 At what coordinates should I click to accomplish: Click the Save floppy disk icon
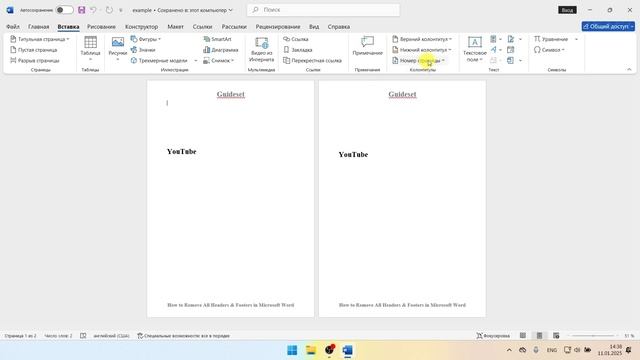point(82,10)
